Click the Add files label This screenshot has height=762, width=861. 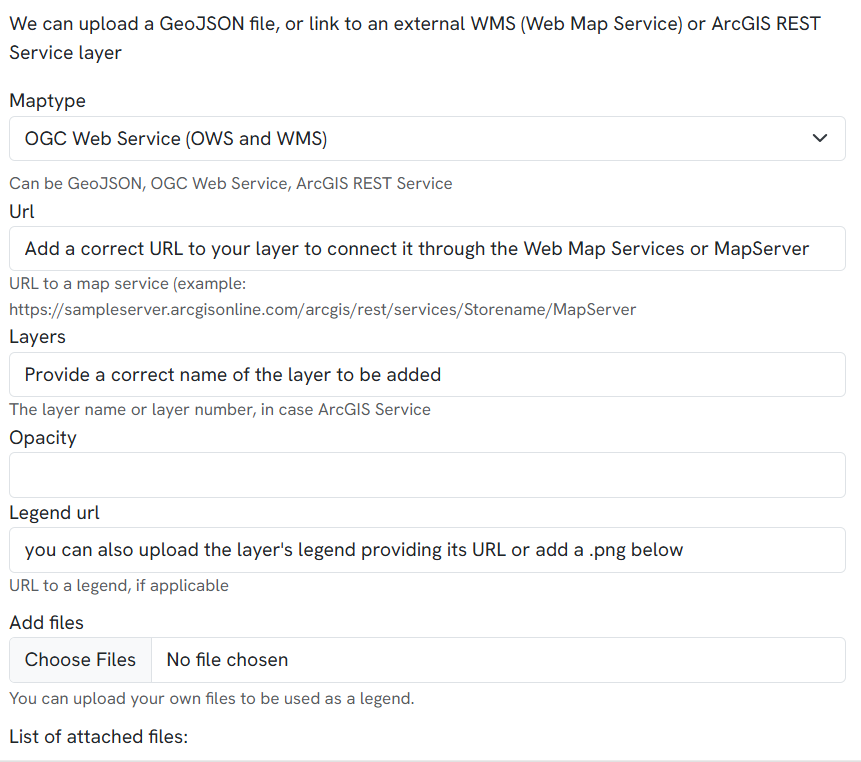click(46, 623)
